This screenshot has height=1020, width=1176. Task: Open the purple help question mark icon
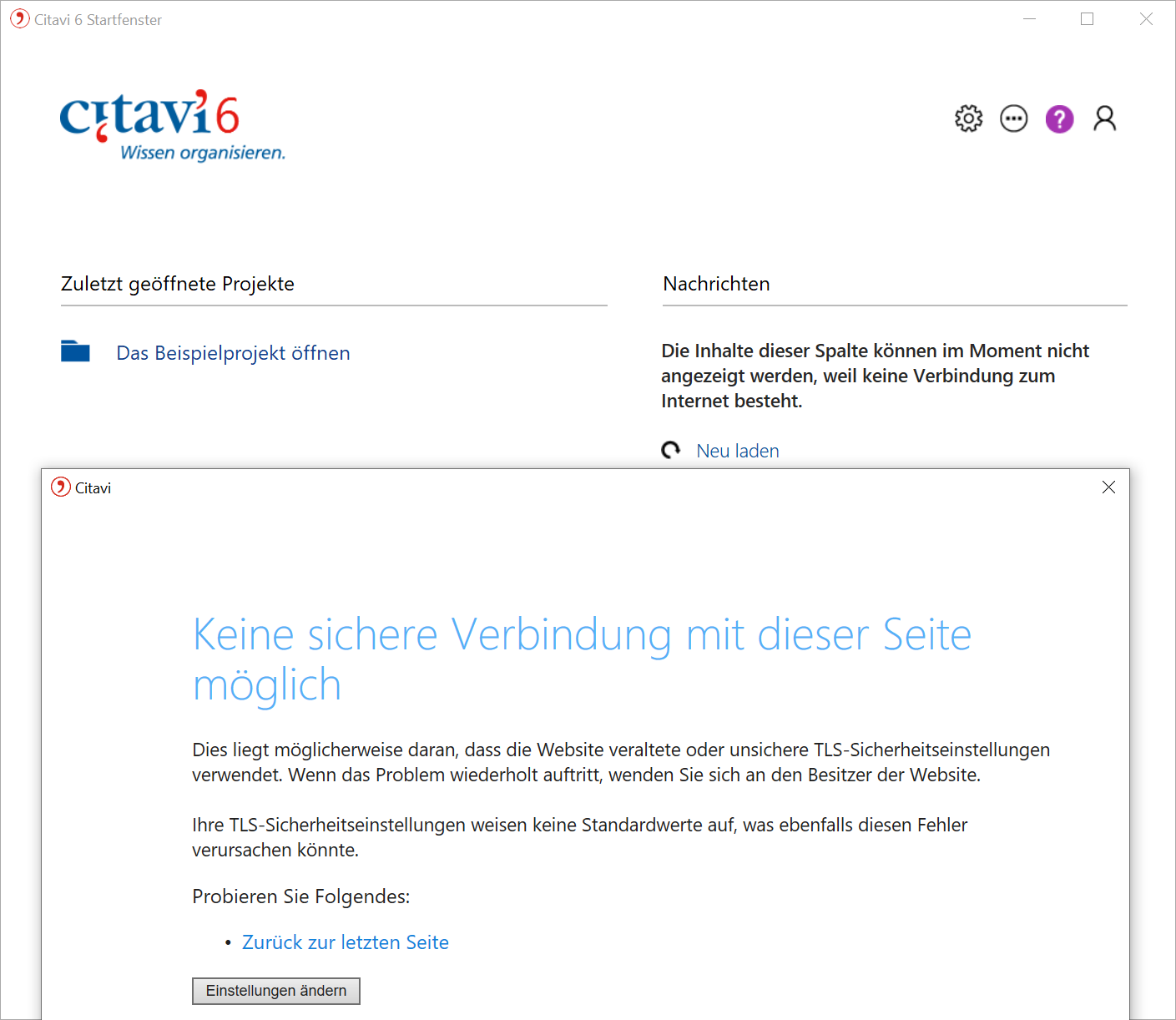click(x=1059, y=119)
